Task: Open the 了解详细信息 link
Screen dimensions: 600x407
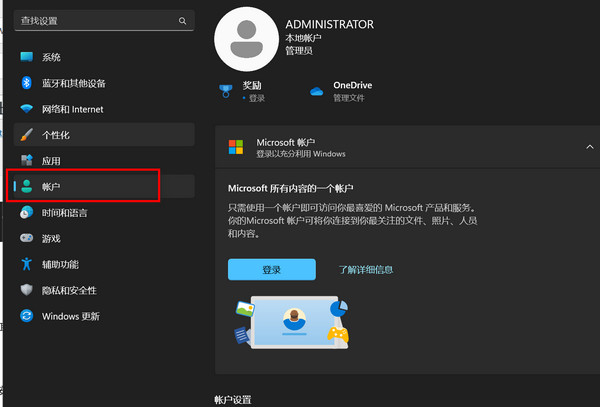Action: click(365, 270)
